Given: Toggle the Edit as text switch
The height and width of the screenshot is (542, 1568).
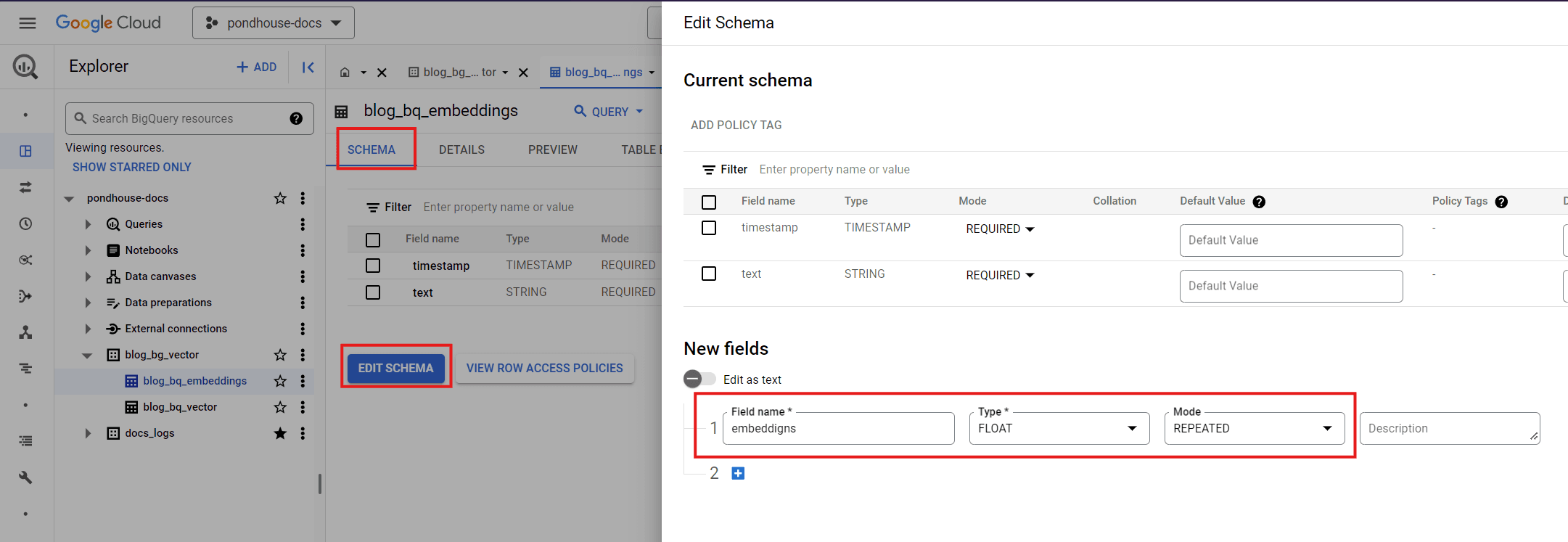Looking at the screenshot, I should tap(699, 379).
